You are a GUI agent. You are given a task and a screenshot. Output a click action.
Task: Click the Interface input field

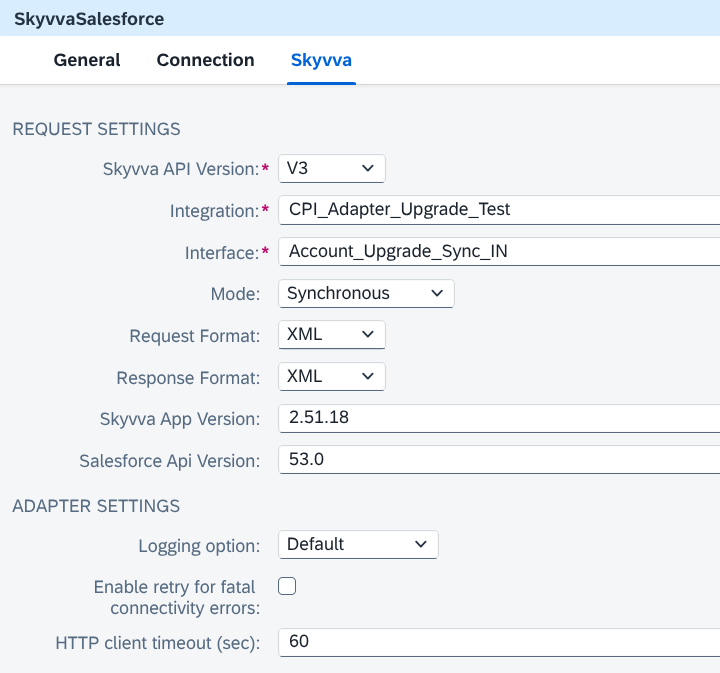[x=499, y=252]
